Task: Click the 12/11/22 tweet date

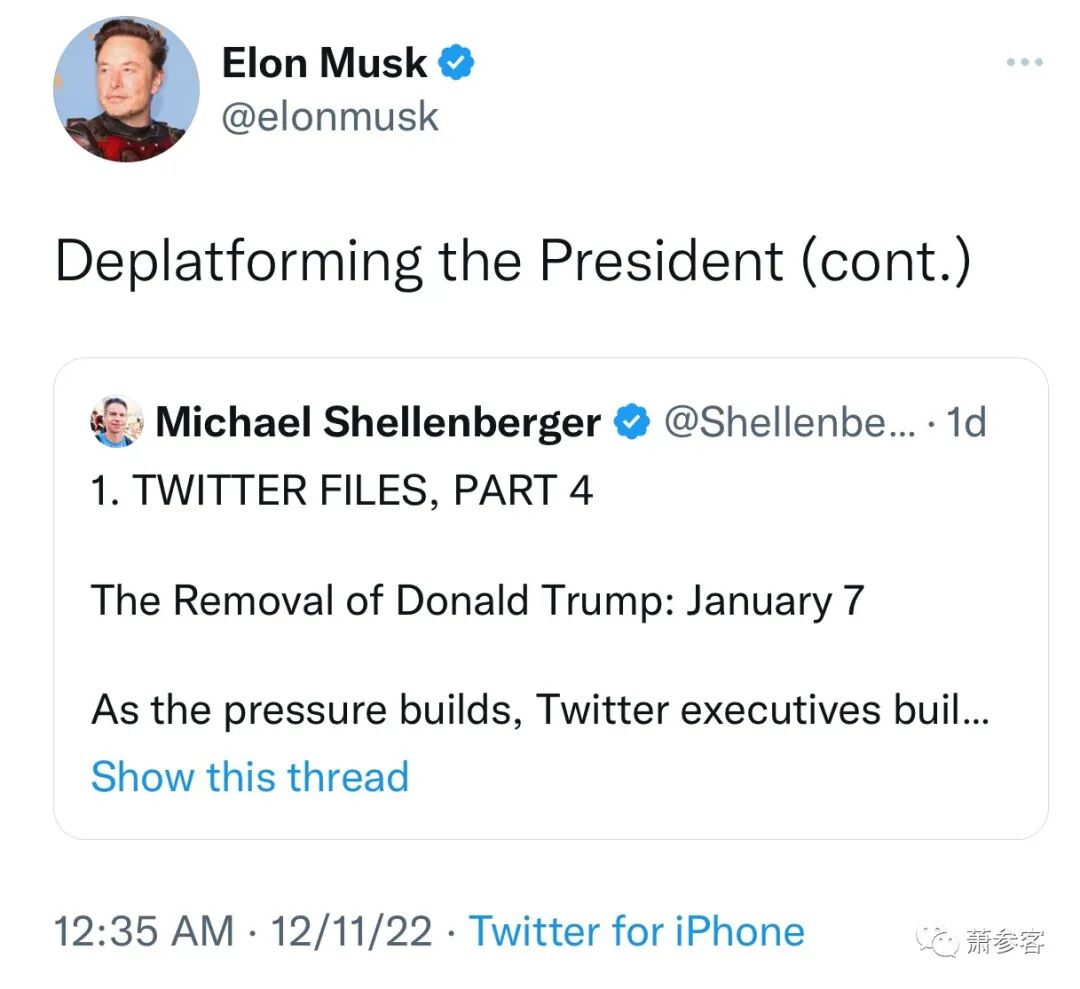Action: coord(349,931)
